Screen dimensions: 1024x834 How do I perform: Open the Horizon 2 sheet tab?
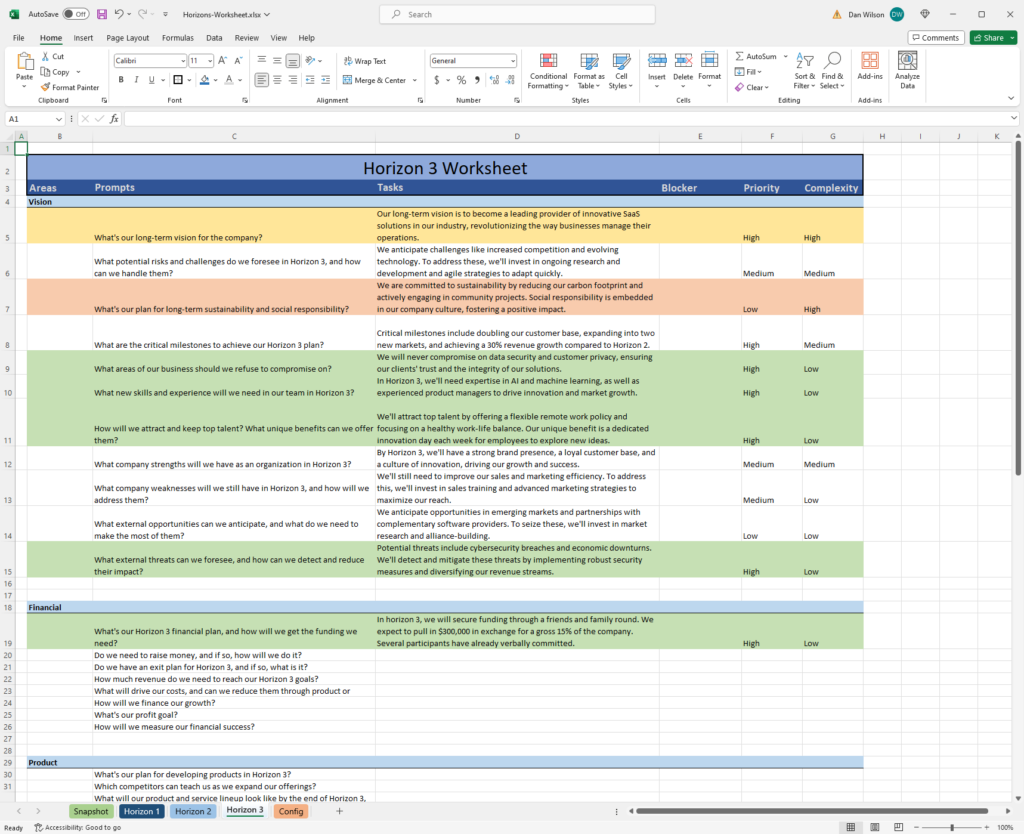(x=193, y=811)
